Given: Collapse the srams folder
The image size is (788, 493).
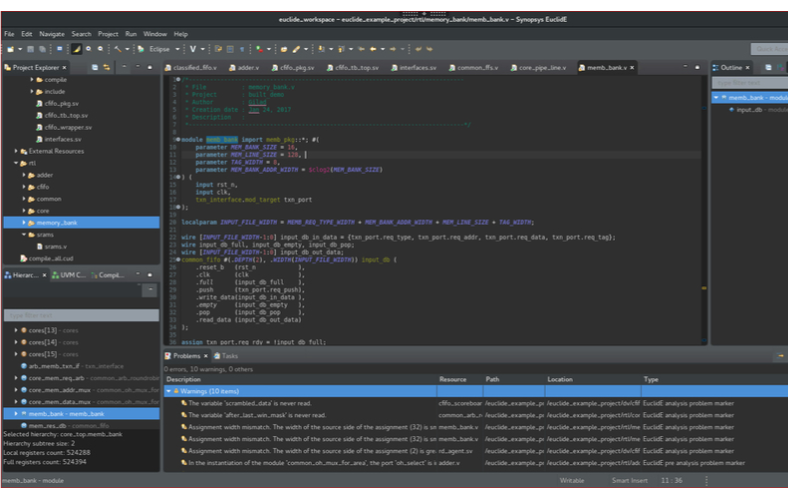Looking at the screenshot, I should pos(24,235).
